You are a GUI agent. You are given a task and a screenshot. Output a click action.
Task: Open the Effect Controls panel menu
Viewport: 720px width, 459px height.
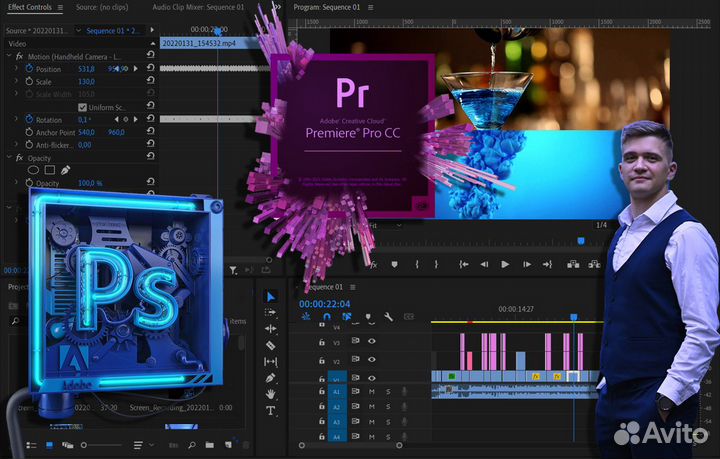[59, 8]
